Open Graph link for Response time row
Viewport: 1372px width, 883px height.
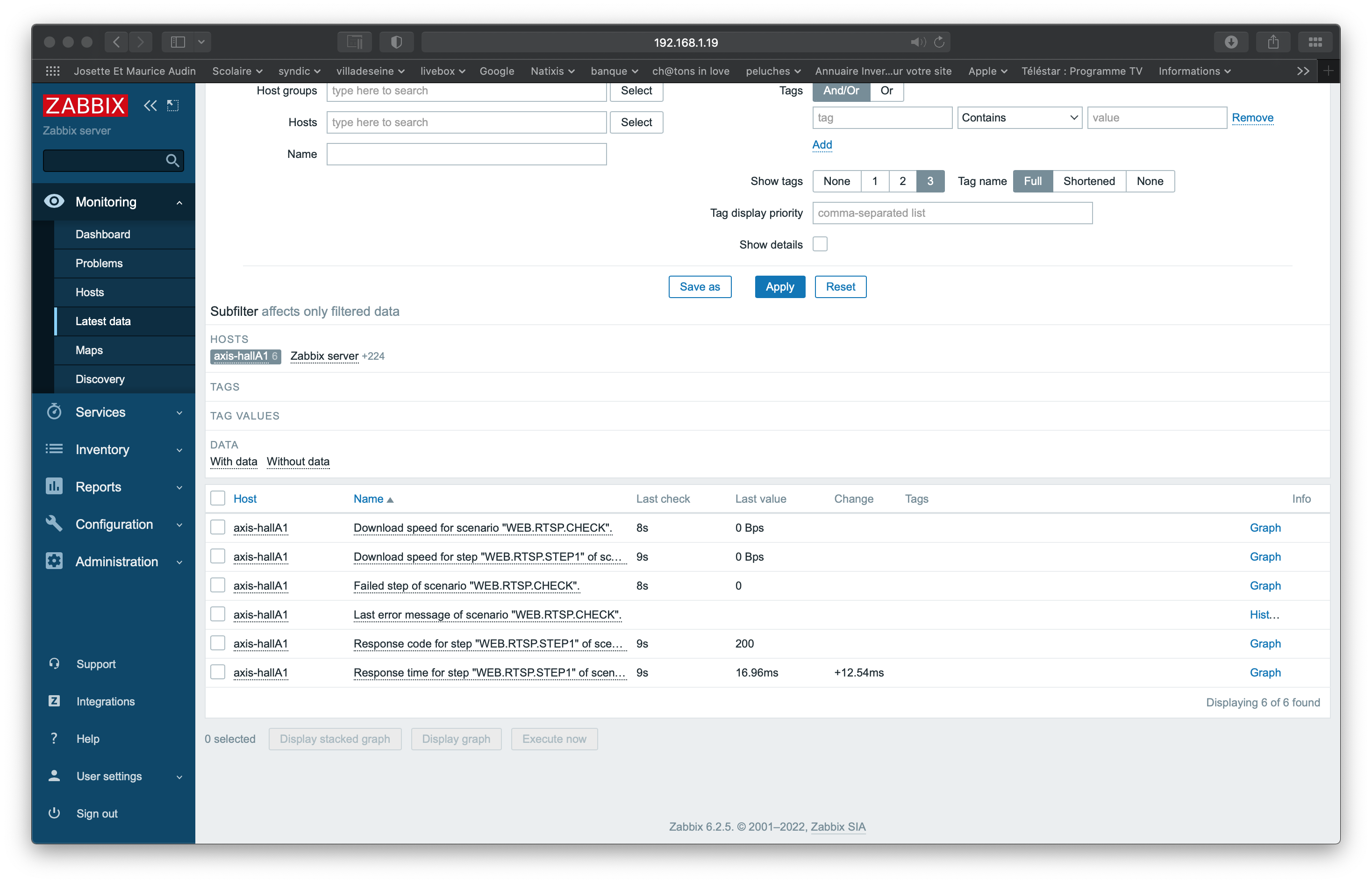(1265, 672)
